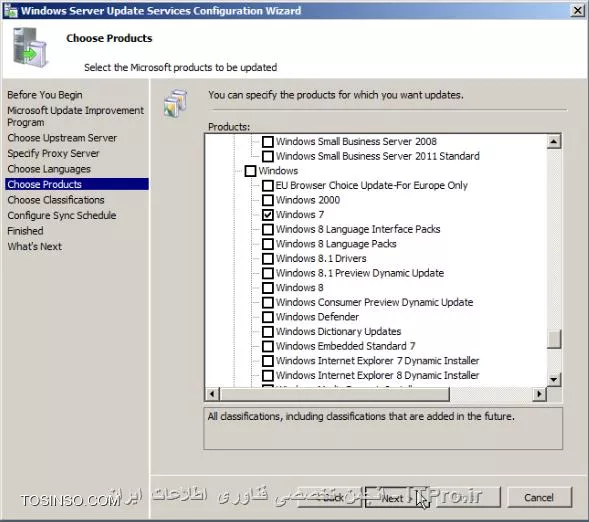Open Configure Sync Schedule step

(x=62, y=215)
